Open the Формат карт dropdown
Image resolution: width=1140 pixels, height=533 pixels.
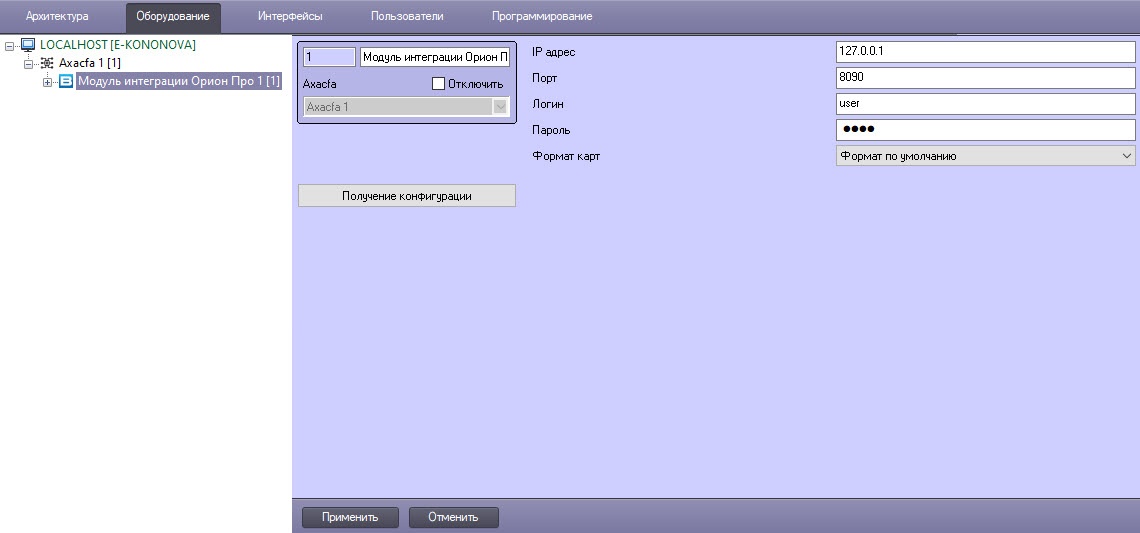click(985, 156)
